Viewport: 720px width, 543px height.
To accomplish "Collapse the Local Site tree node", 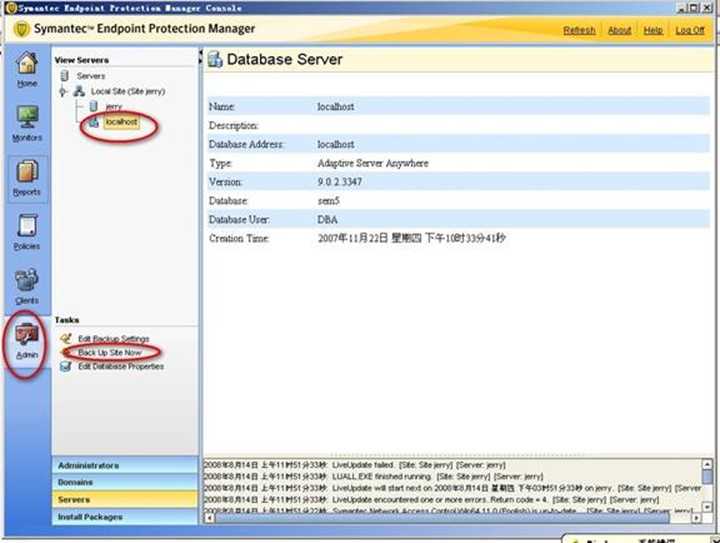I will point(63,91).
